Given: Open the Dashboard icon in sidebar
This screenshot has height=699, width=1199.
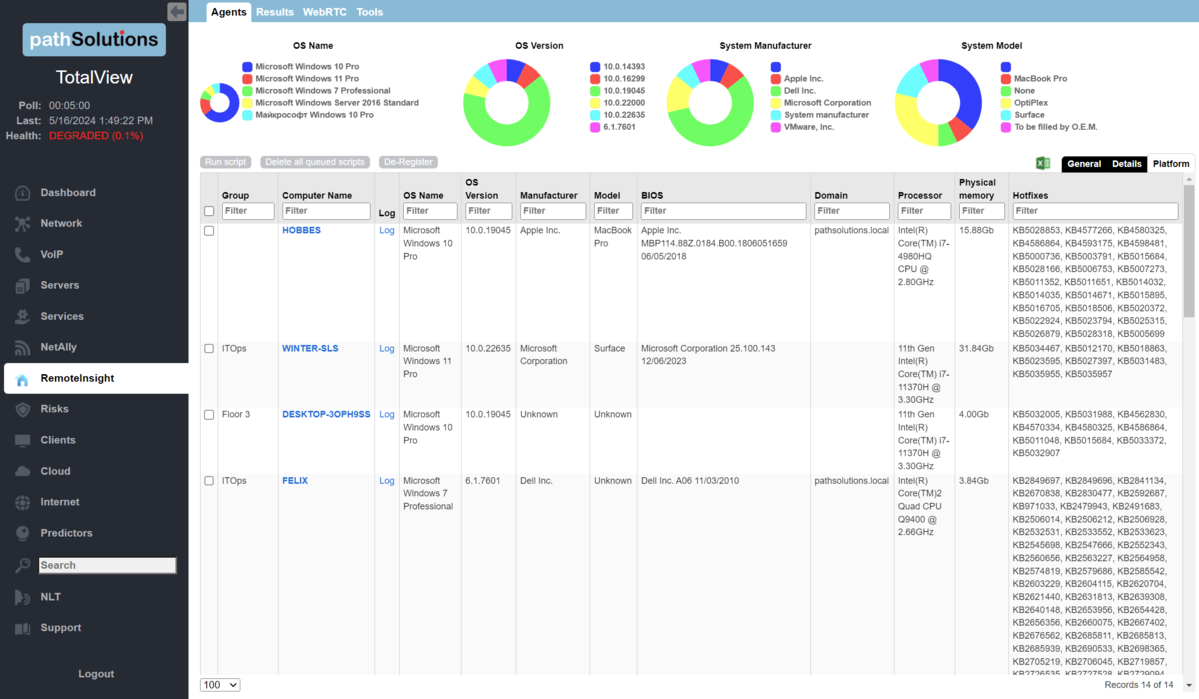Looking at the screenshot, I should click(22, 193).
